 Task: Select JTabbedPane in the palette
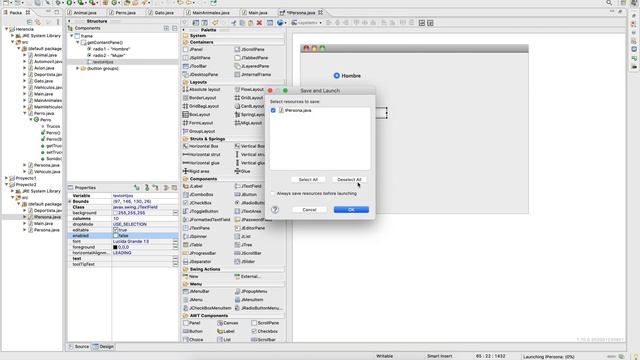251,58
